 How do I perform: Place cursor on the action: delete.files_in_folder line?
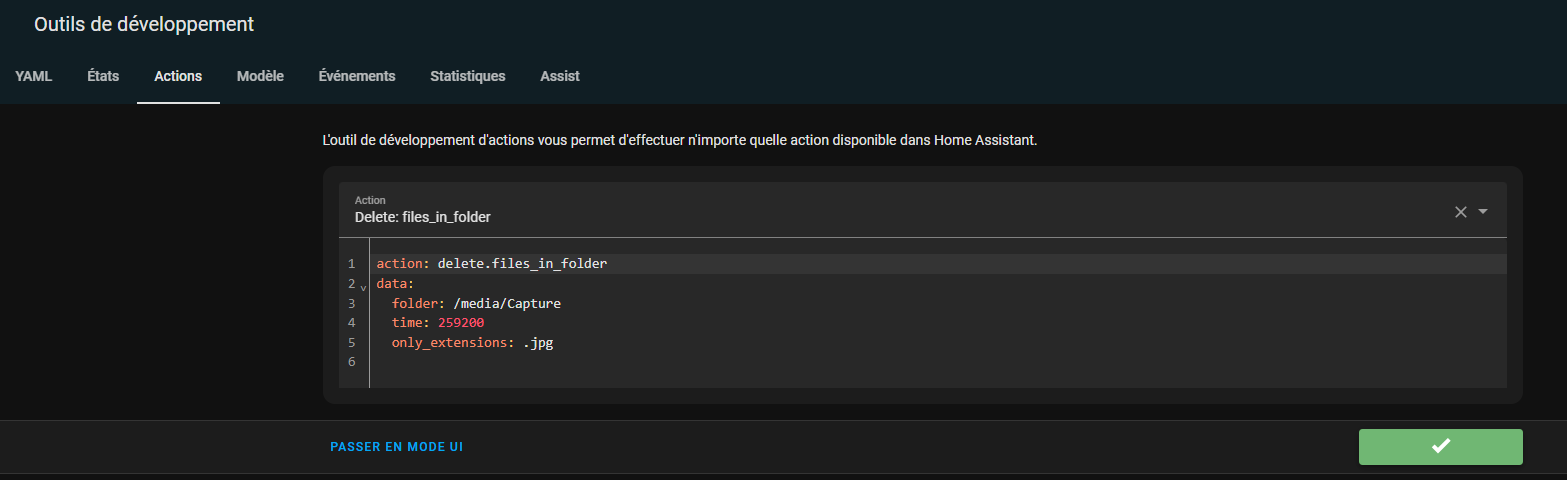[x=492, y=264]
